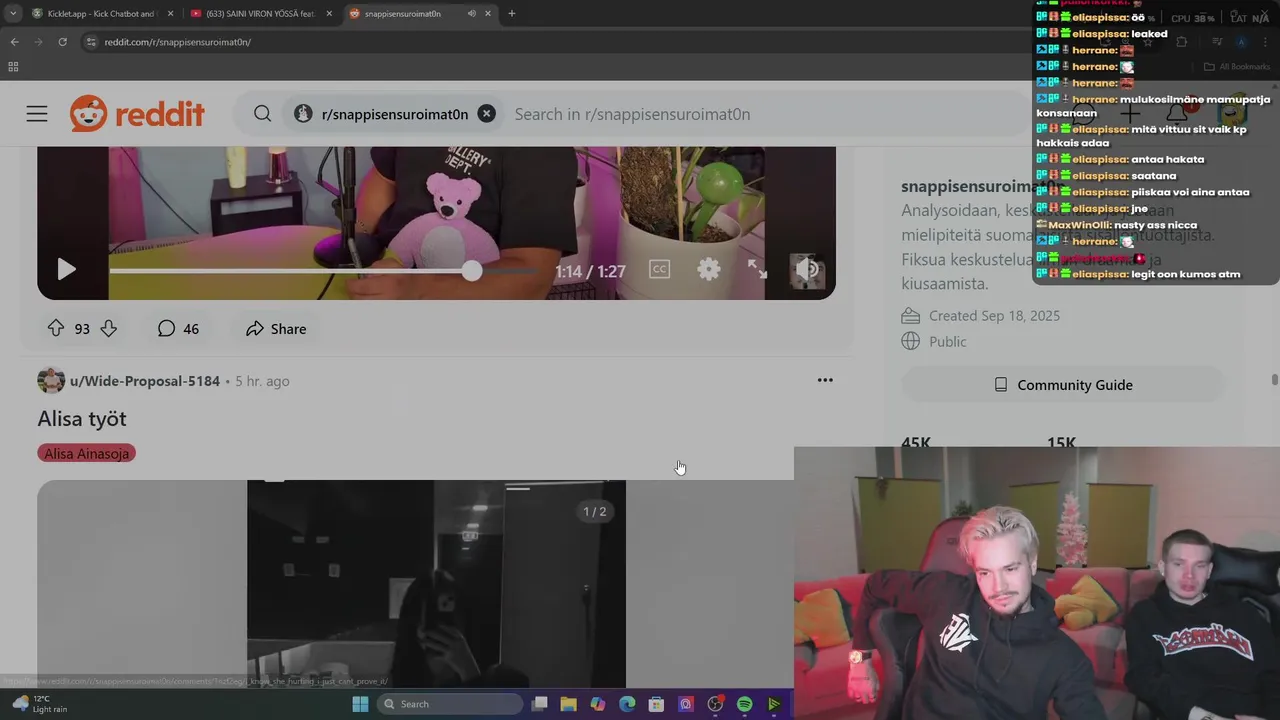Click the Windows taskbar Search box
The width and height of the screenshot is (1280, 720).
point(451,704)
